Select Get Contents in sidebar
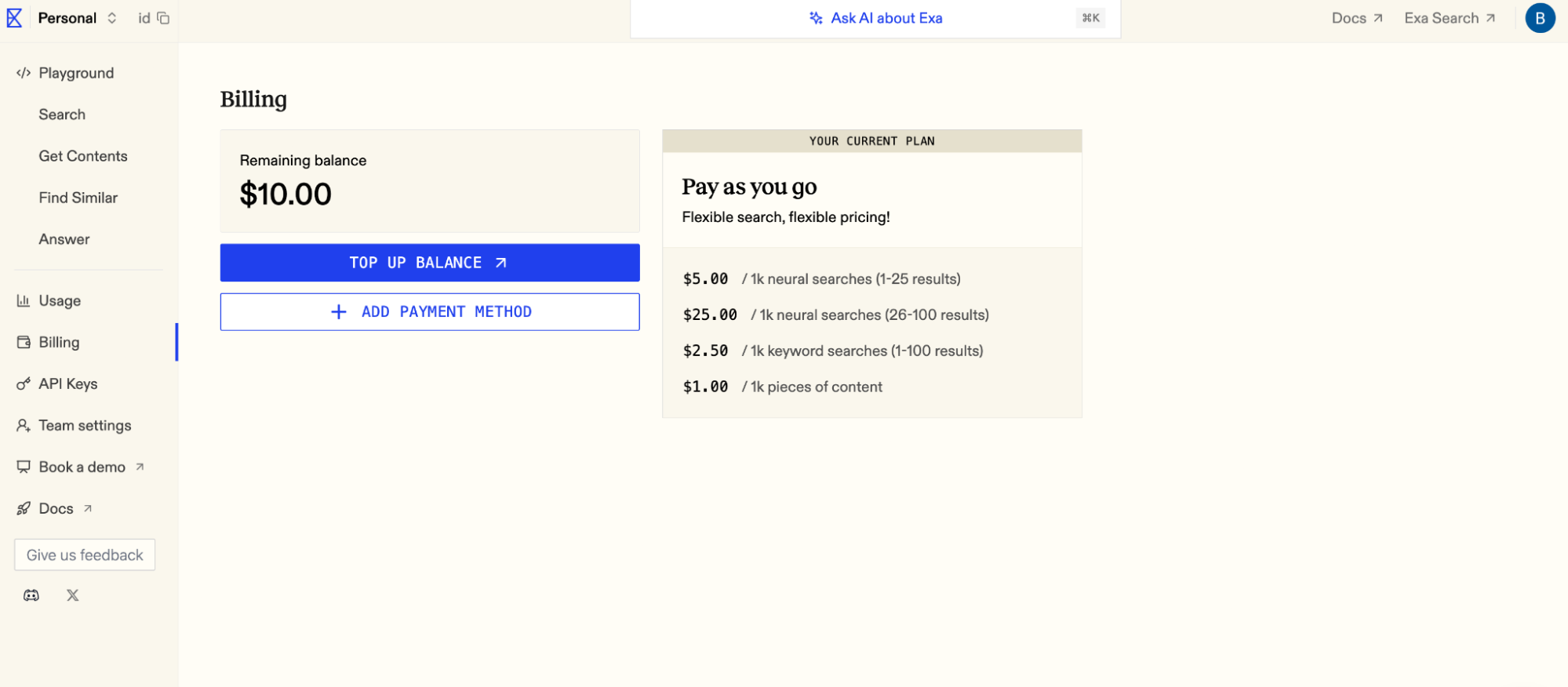This screenshot has height=687, width=1568. (x=83, y=156)
